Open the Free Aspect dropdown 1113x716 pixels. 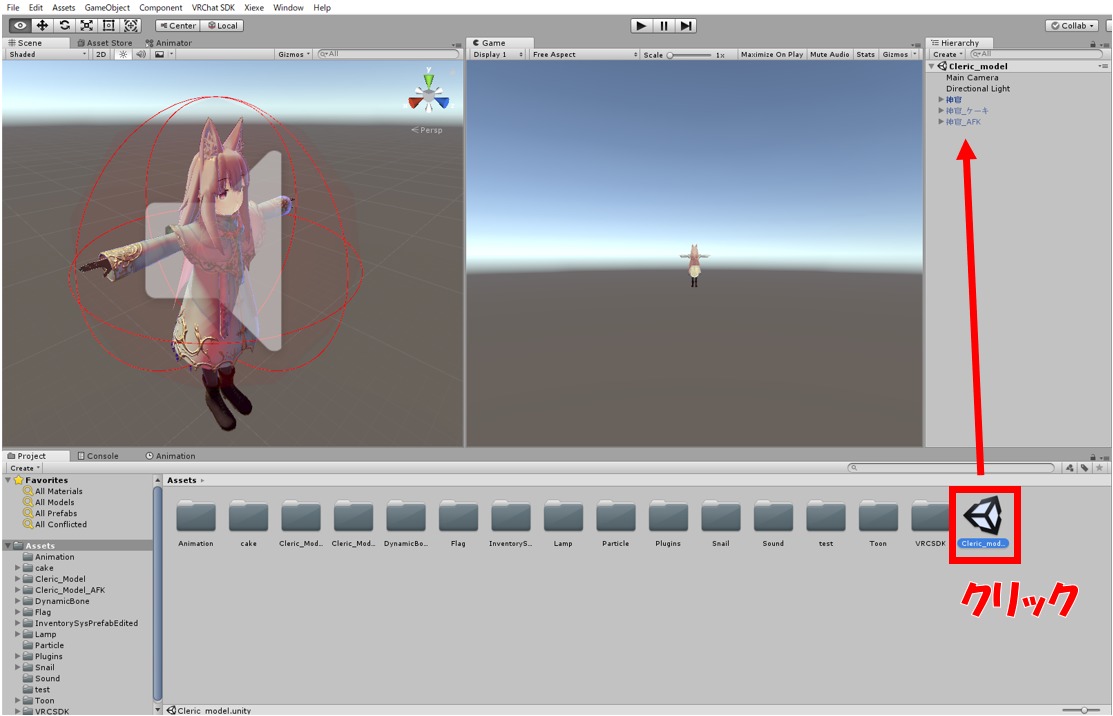584,54
